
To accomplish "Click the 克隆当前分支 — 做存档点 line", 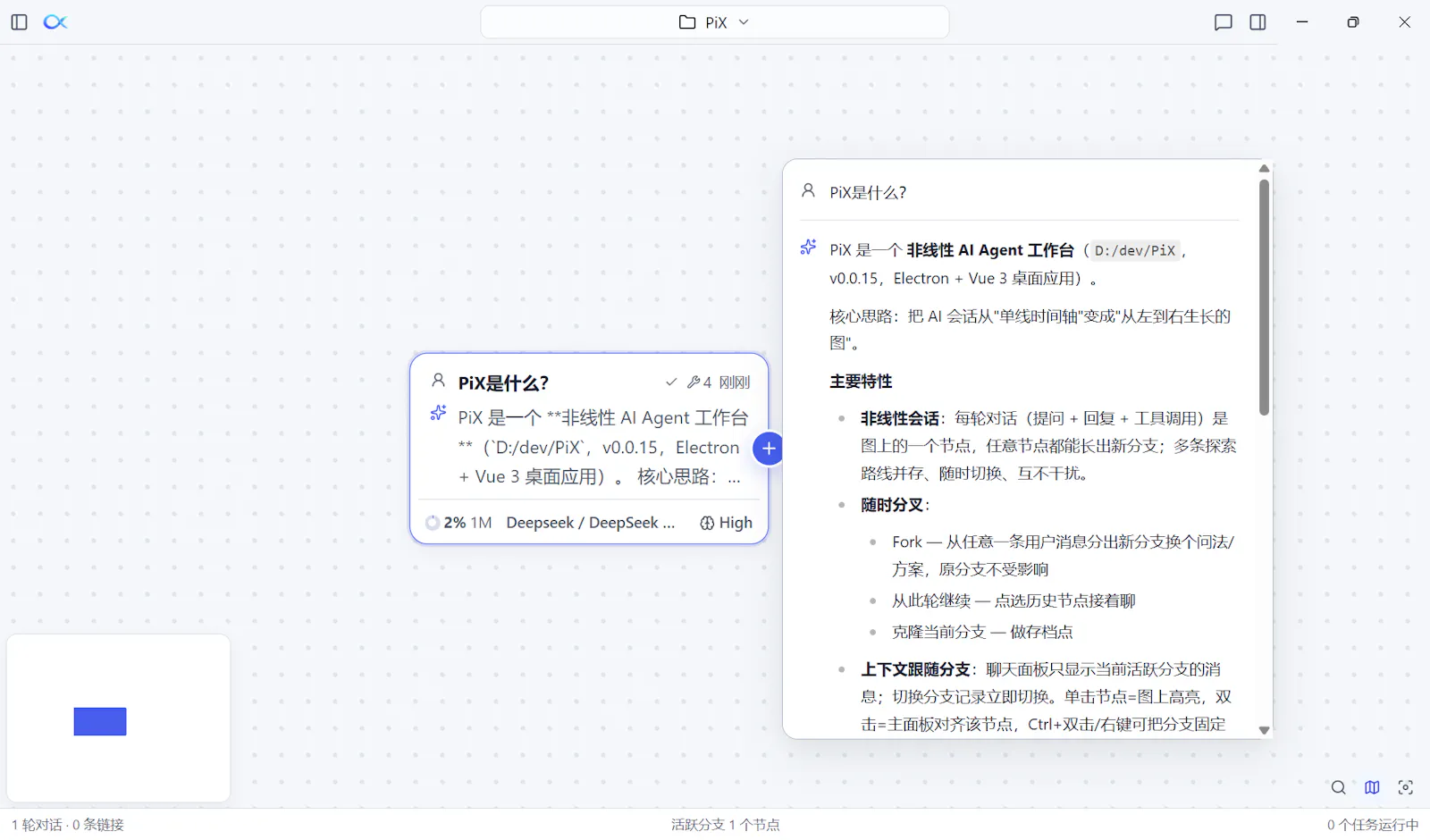I will click(x=982, y=632).
